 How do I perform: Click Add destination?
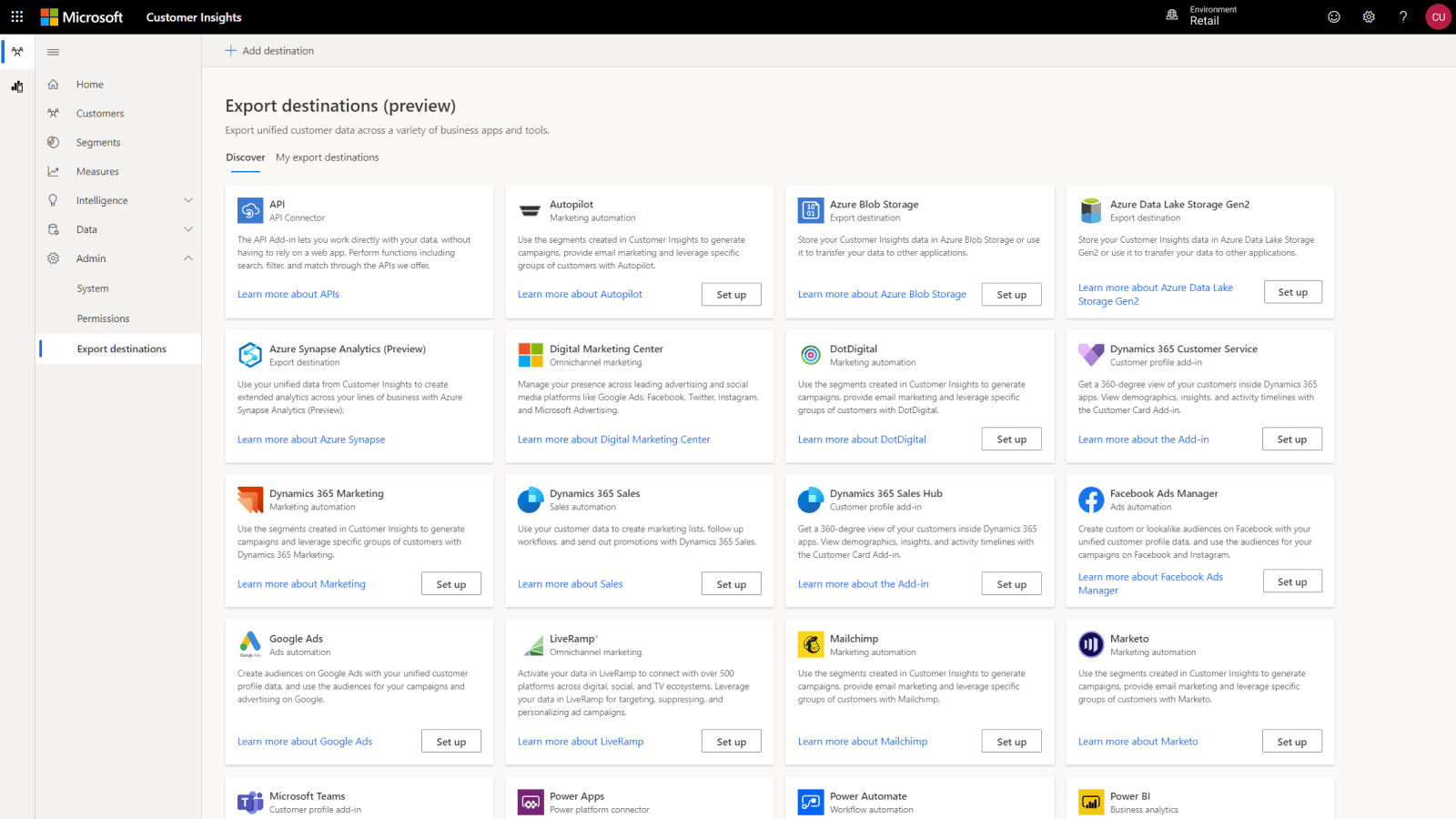(269, 51)
